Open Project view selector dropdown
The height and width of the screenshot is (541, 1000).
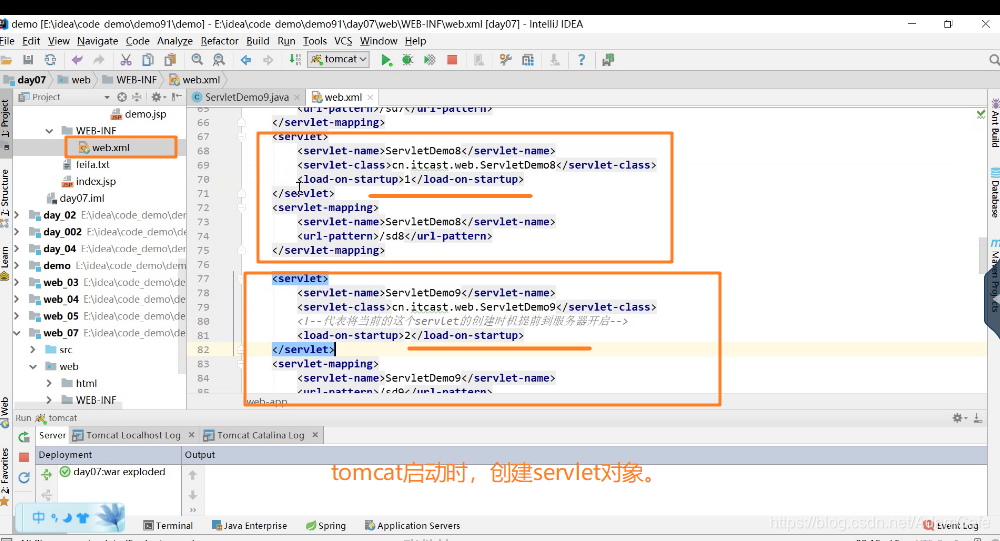(107, 97)
